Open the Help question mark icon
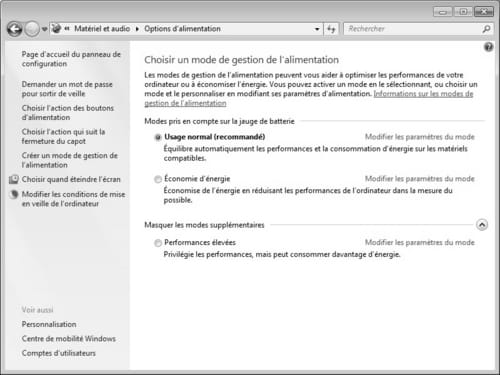Viewport: 500px width, 375px height. (488, 47)
